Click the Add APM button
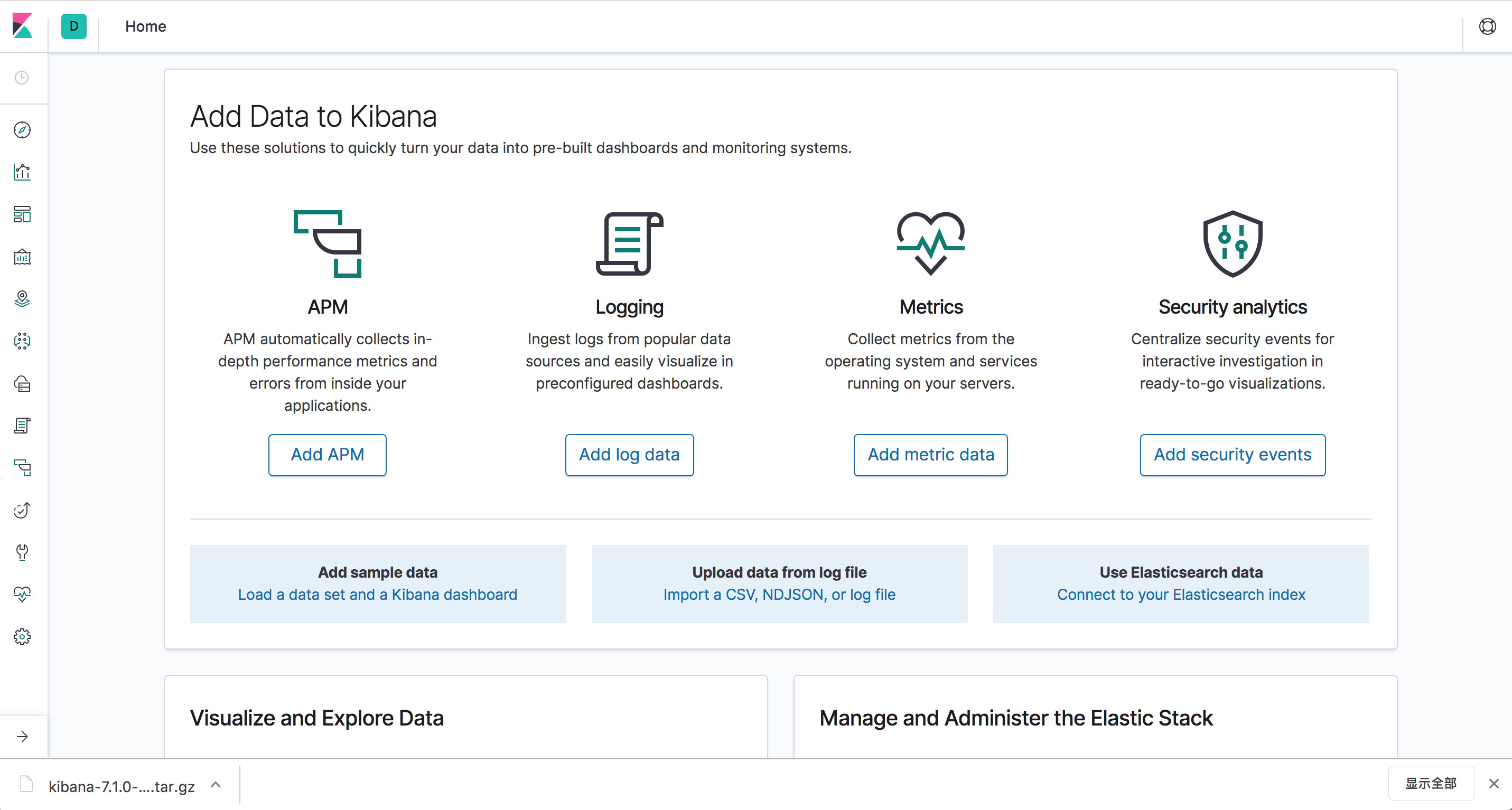1512x810 pixels. click(328, 455)
